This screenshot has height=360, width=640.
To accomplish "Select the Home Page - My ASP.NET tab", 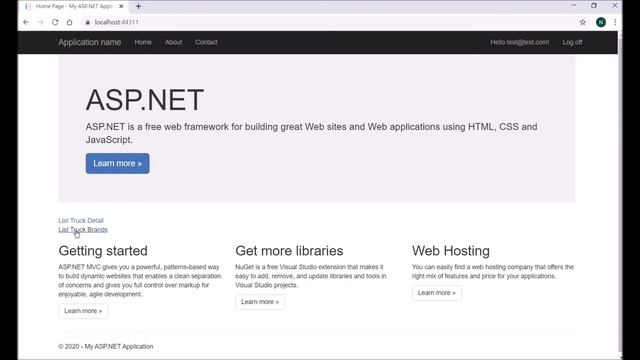I will (x=73, y=6).
